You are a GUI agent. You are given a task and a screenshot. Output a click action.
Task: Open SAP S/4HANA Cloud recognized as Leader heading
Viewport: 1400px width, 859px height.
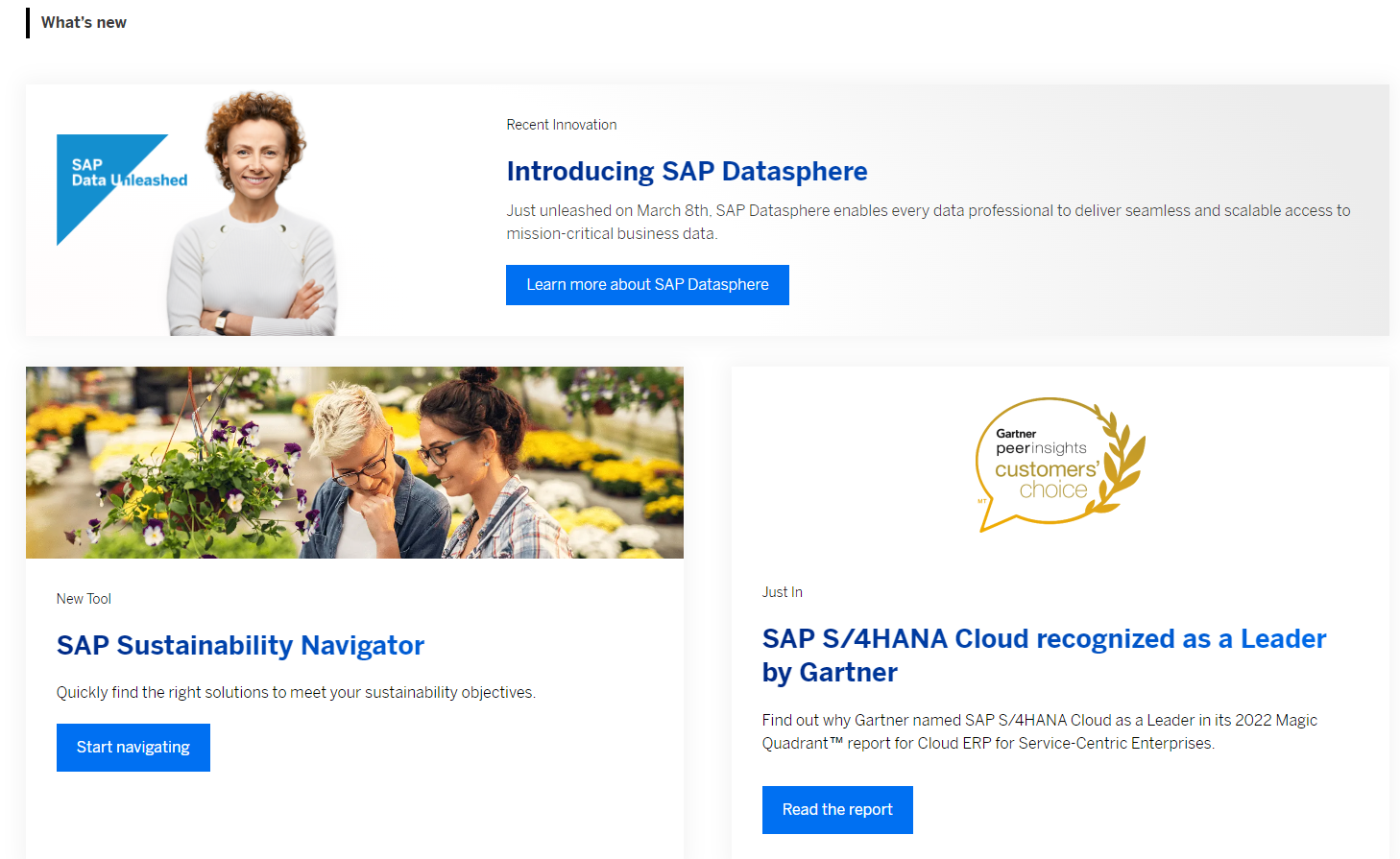(x=1044, y=656)
